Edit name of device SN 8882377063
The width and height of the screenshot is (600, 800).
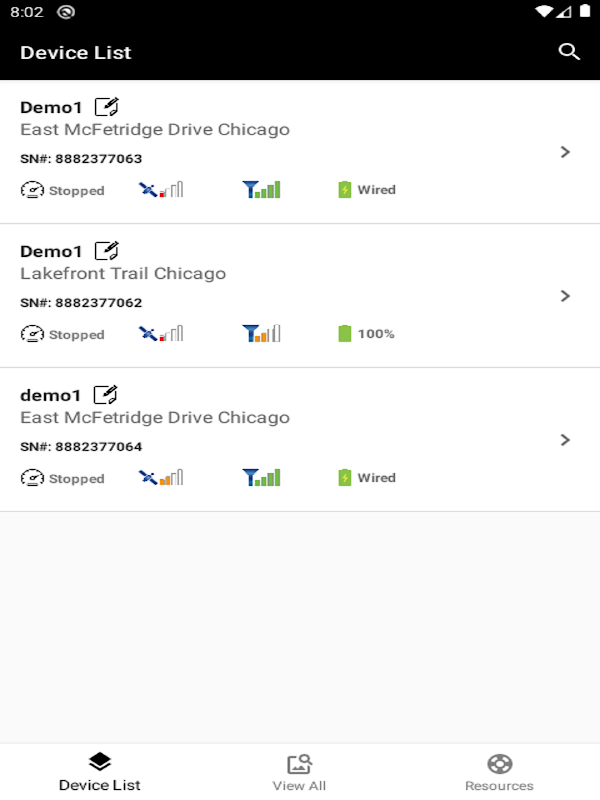click(107, 107)
